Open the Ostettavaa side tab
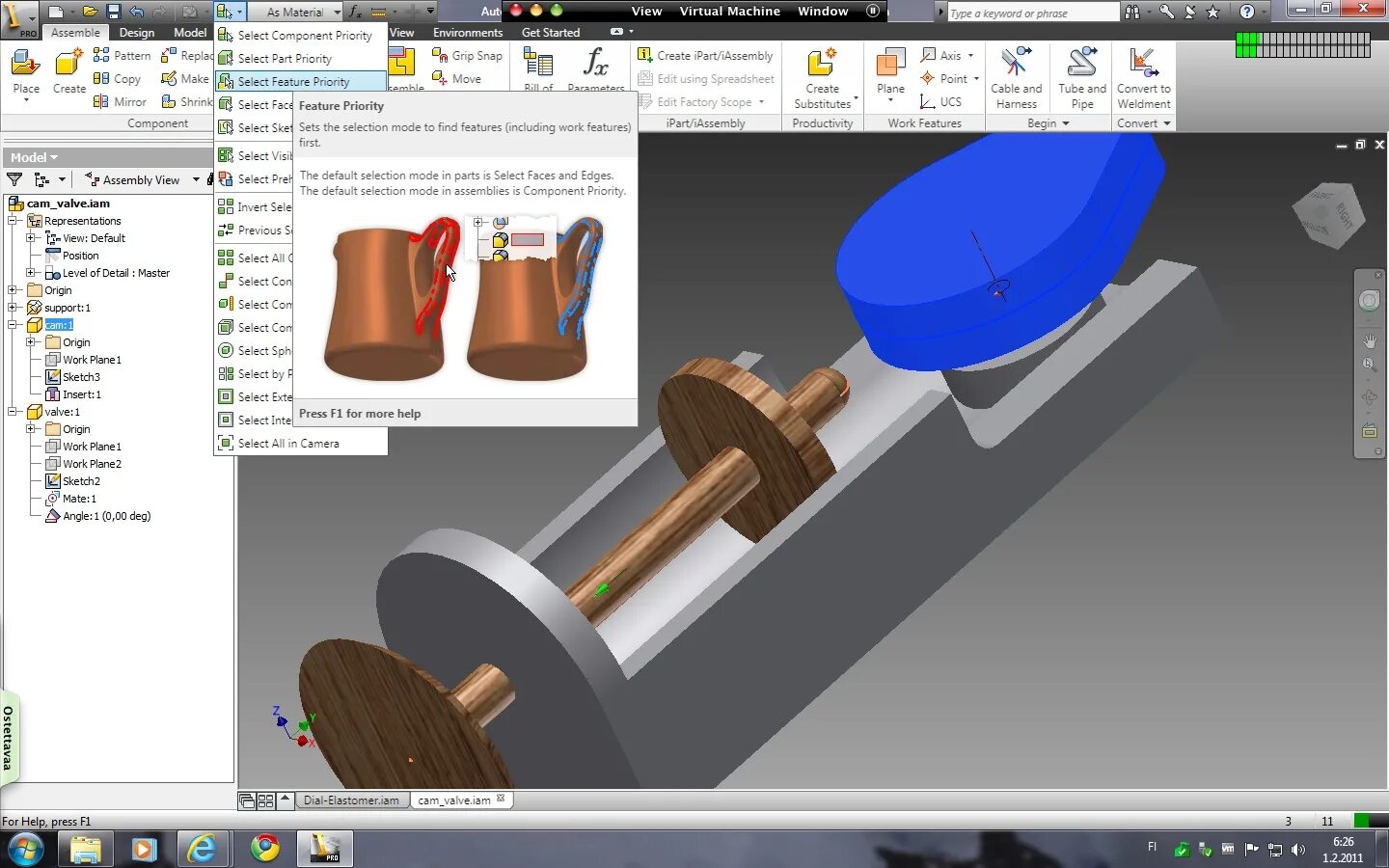Image resolution: width=1389 pixels, height=868 pixels. pos(9,738)
